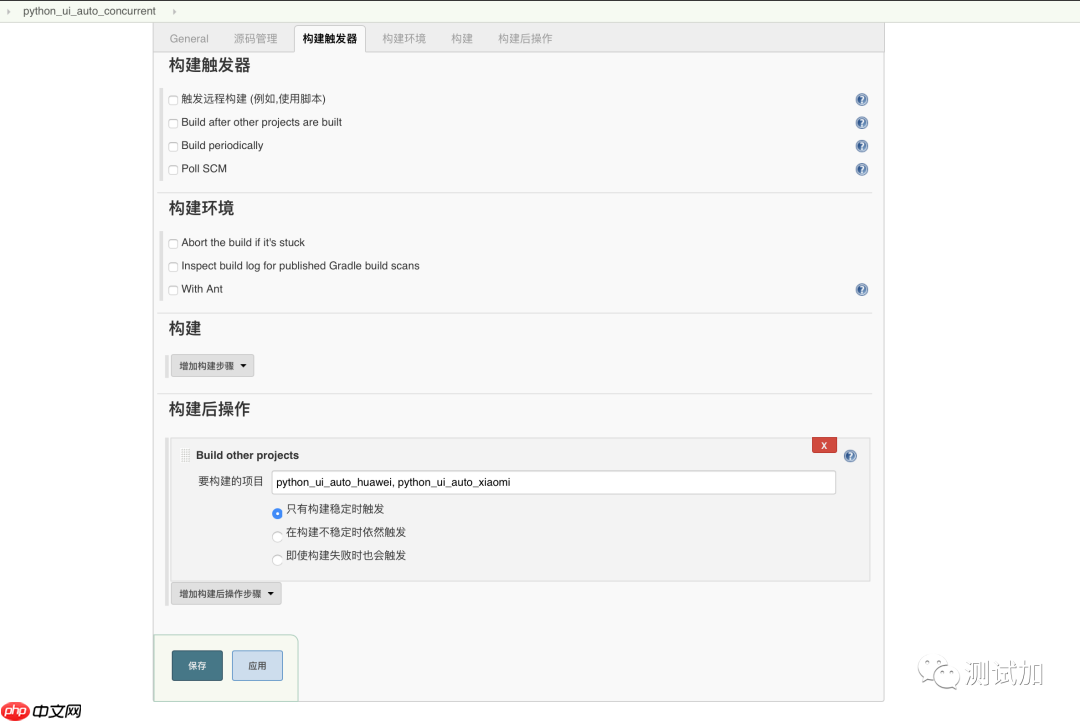Open help for Build after other projects
The width and height of the screenshot is (1080, 721).
click(x=862, y=122)
